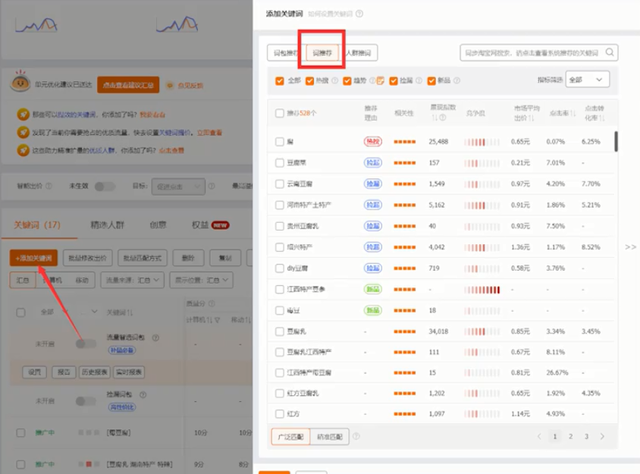Uncheck the 热搜 filter checkbox
The height and width of the screenshot is (474, 640).
310,81
